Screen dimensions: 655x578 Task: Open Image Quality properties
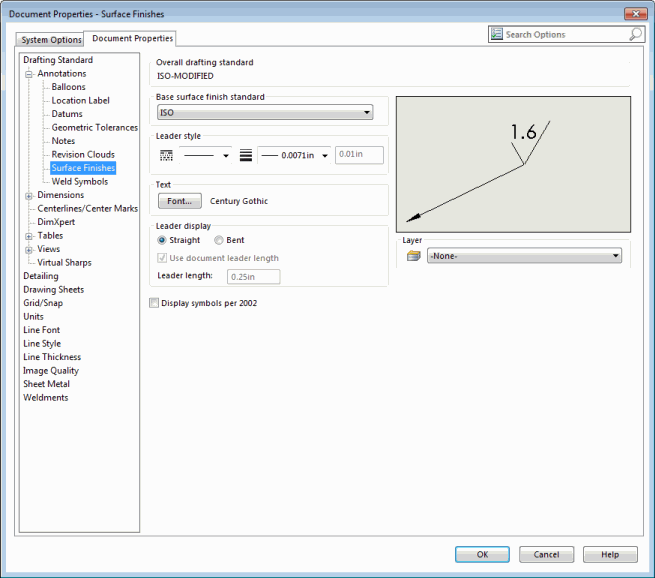coord(51,370)
